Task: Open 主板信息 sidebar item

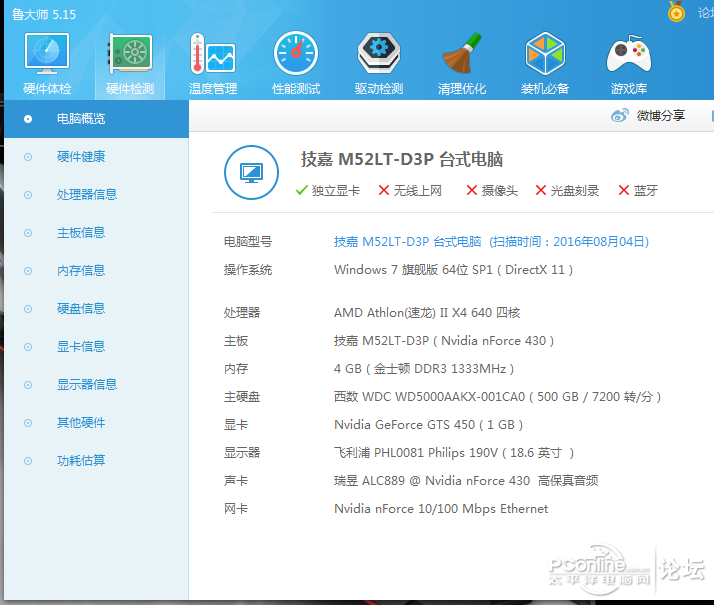Action: [x=97, y=233]
